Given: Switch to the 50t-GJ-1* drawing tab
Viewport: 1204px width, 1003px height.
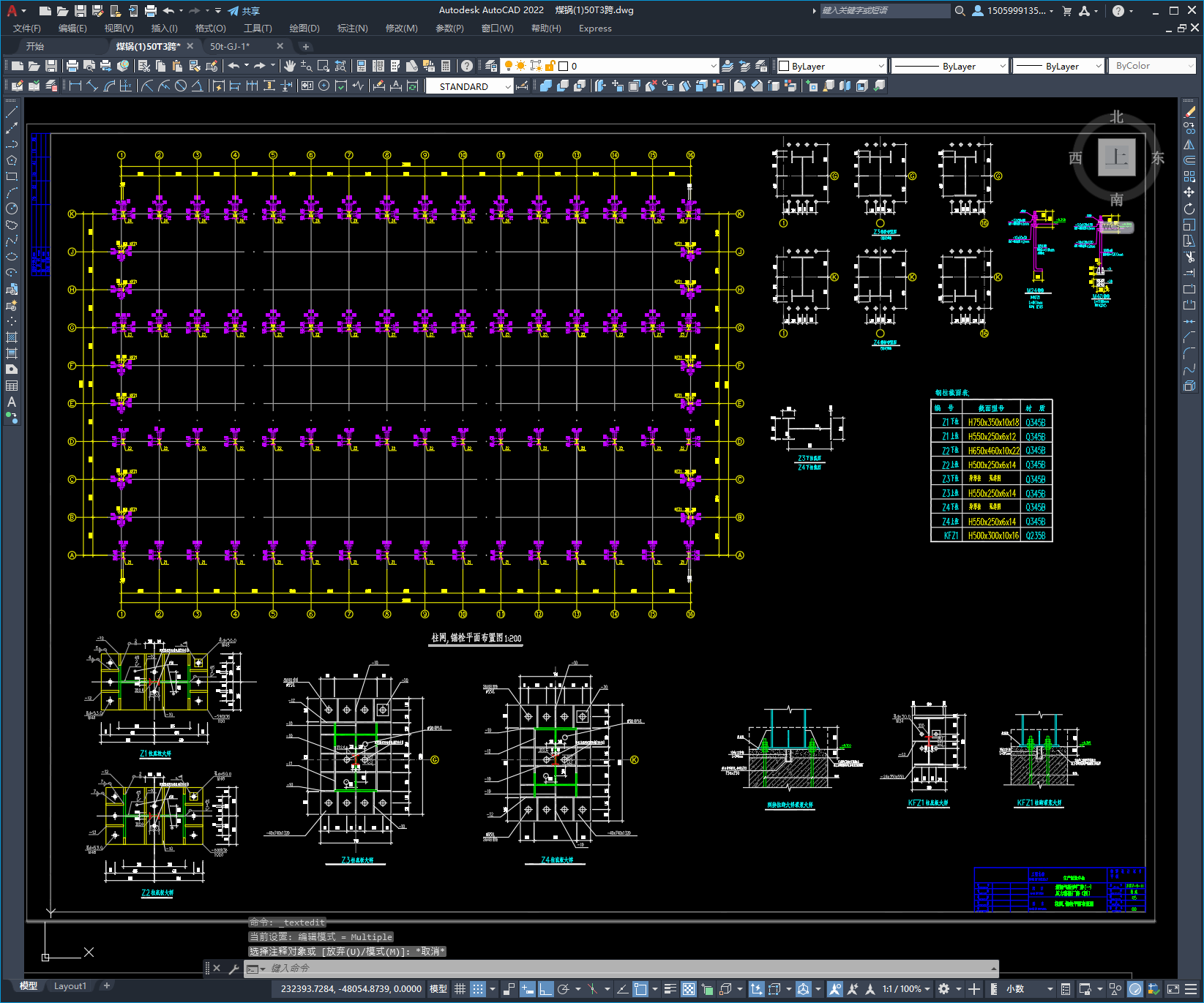Looking at the screenshot, I should click(x=230, y=46).
